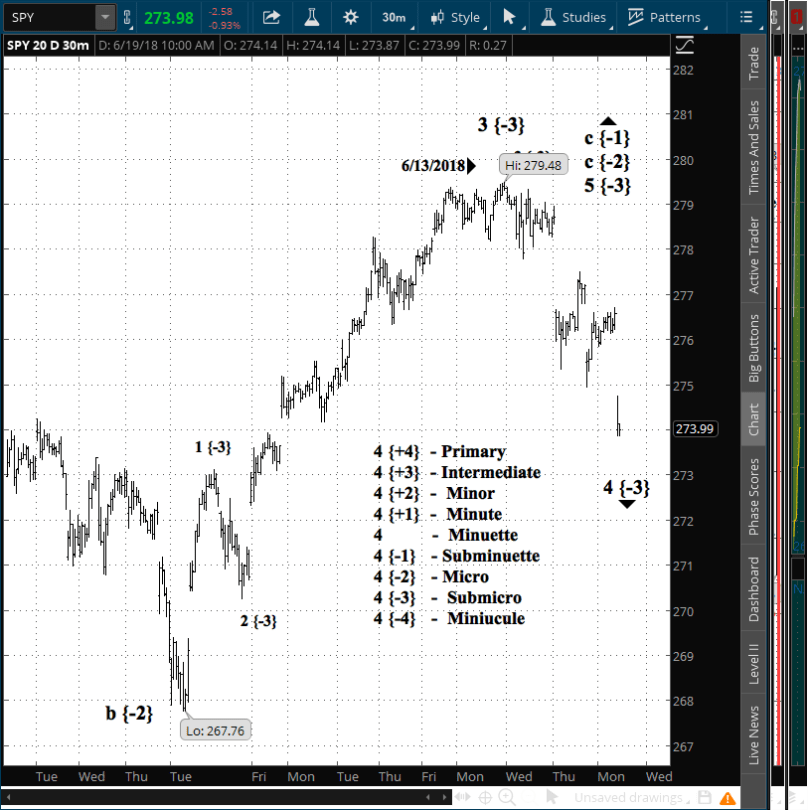This screenshot has height=810, width=808.
Task: Click the Share chart icon
Action: (271, 17)
